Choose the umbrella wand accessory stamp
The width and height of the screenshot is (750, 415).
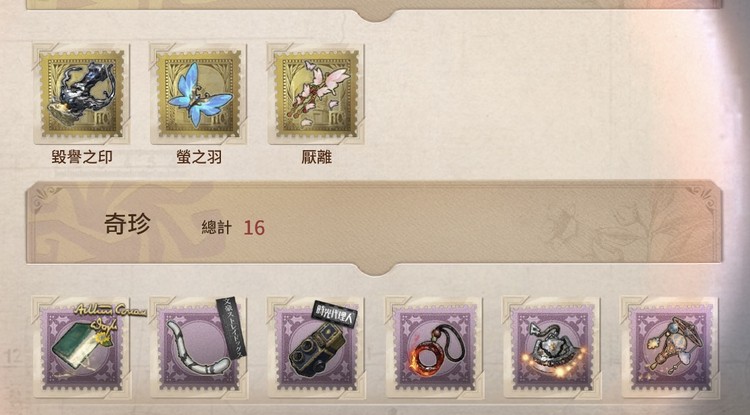pos(669,348)
